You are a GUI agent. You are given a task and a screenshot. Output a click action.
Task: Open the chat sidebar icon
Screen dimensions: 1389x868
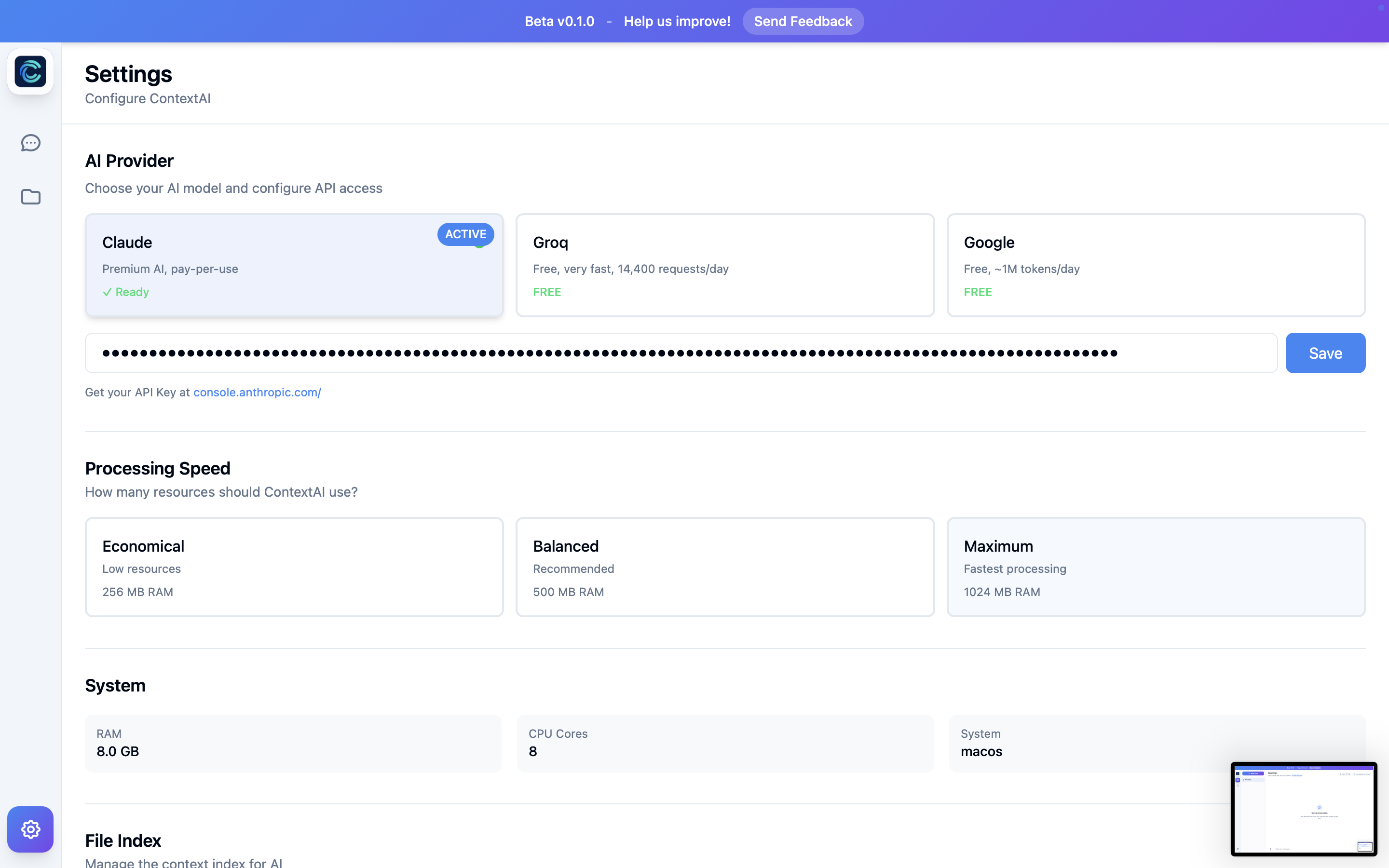tap(30, 143)
